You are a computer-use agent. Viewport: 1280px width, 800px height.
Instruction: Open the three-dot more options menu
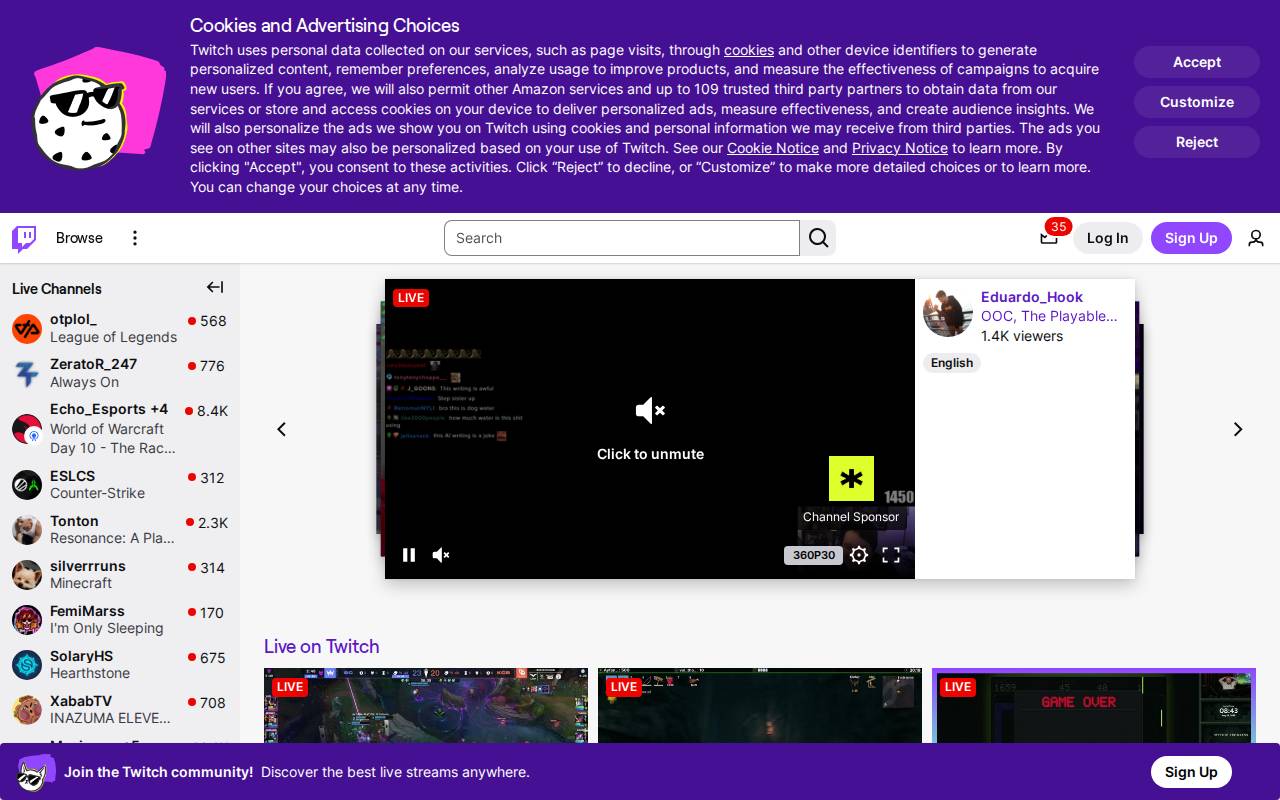coord(135,238)
